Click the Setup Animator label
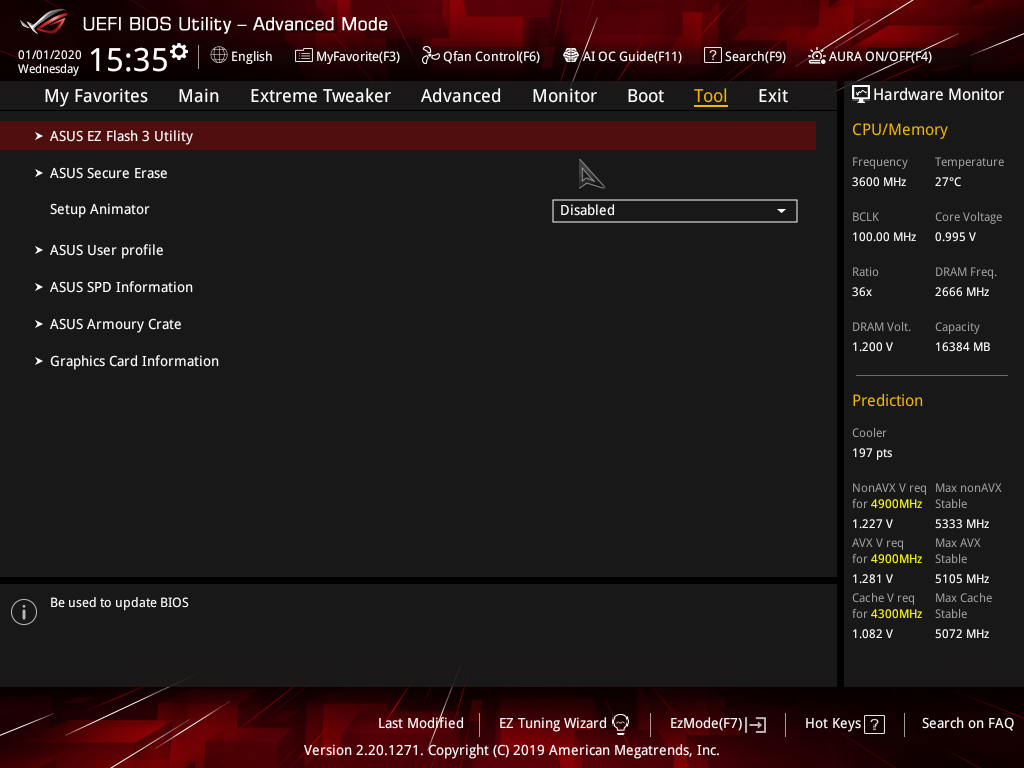 [x=100, y=210]
